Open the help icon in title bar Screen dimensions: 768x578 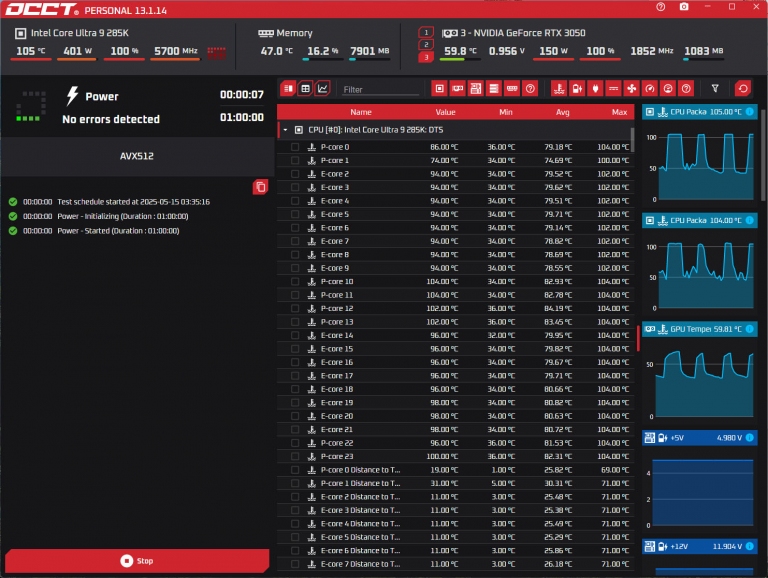[661, 7]
